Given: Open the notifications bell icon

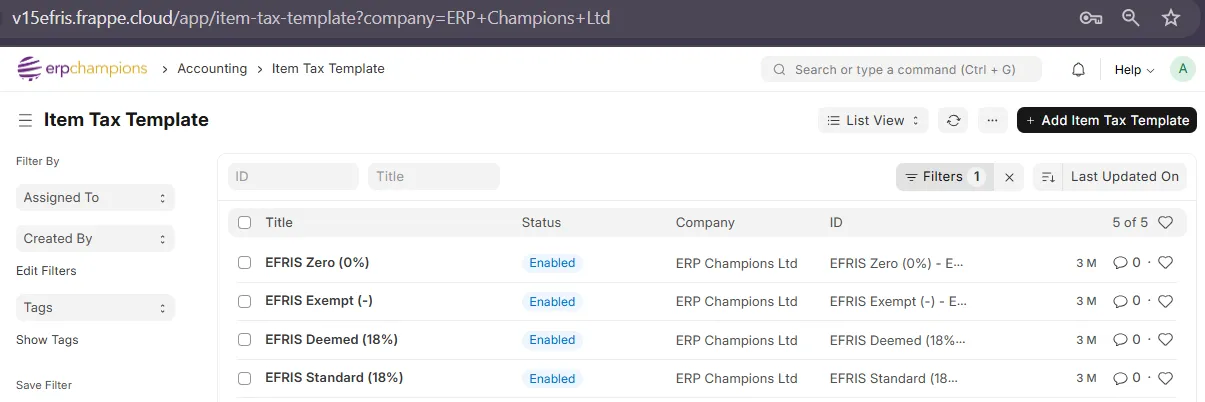Looking at the screenshot, I should coord(1078,70).
